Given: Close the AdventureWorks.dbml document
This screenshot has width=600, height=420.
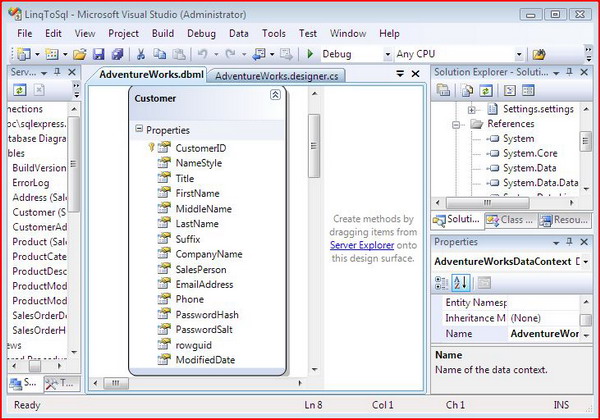Looking at the screenshot, I should coord(415,73).
